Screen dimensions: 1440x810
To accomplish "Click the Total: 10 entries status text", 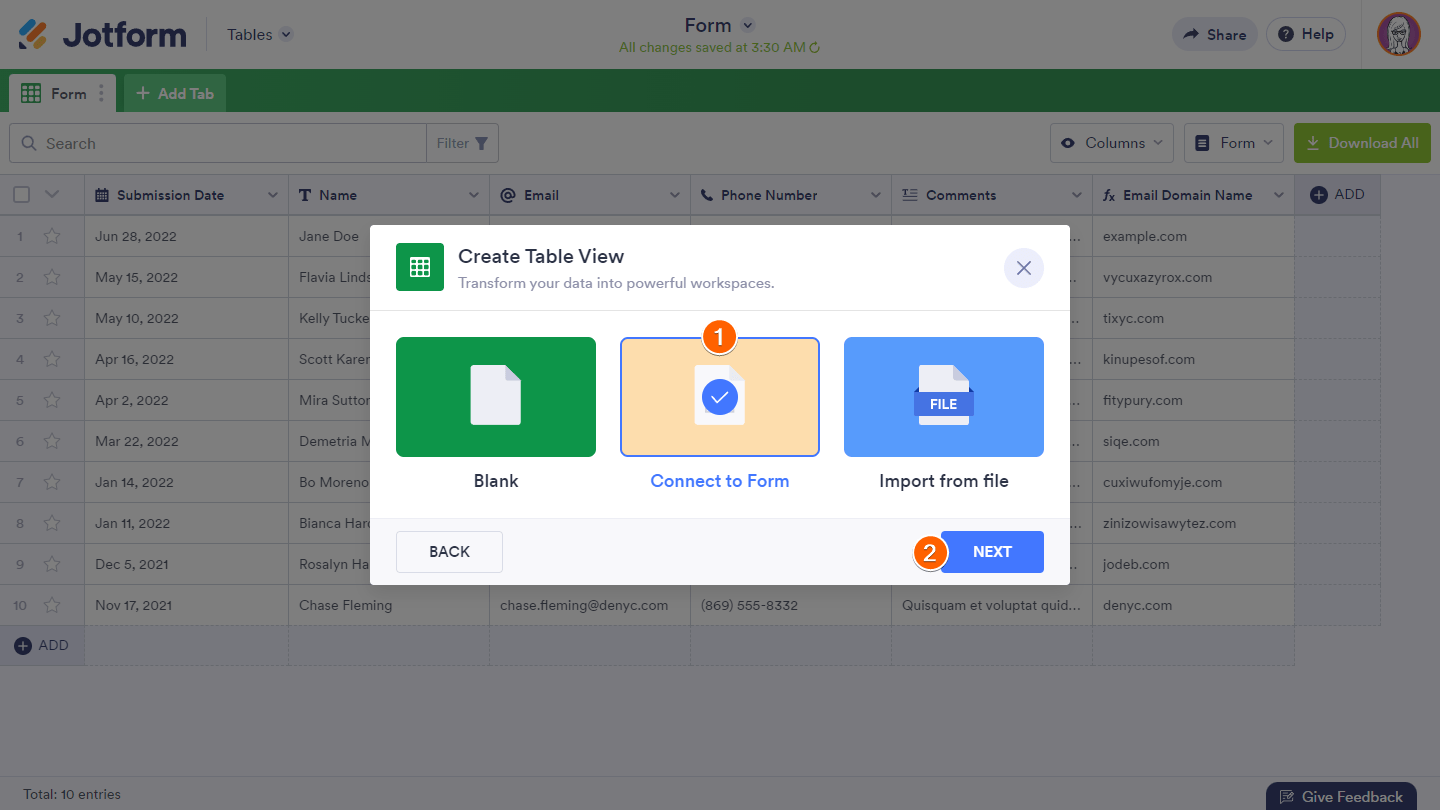I will (72, 795).
